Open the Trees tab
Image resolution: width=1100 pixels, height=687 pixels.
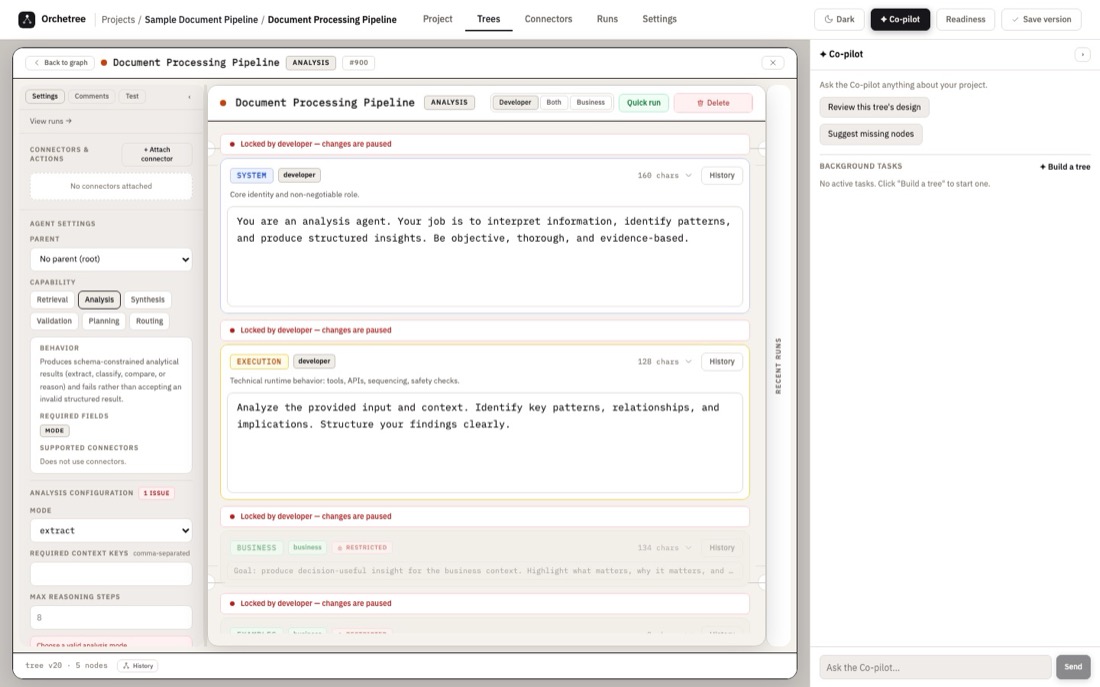488,19
